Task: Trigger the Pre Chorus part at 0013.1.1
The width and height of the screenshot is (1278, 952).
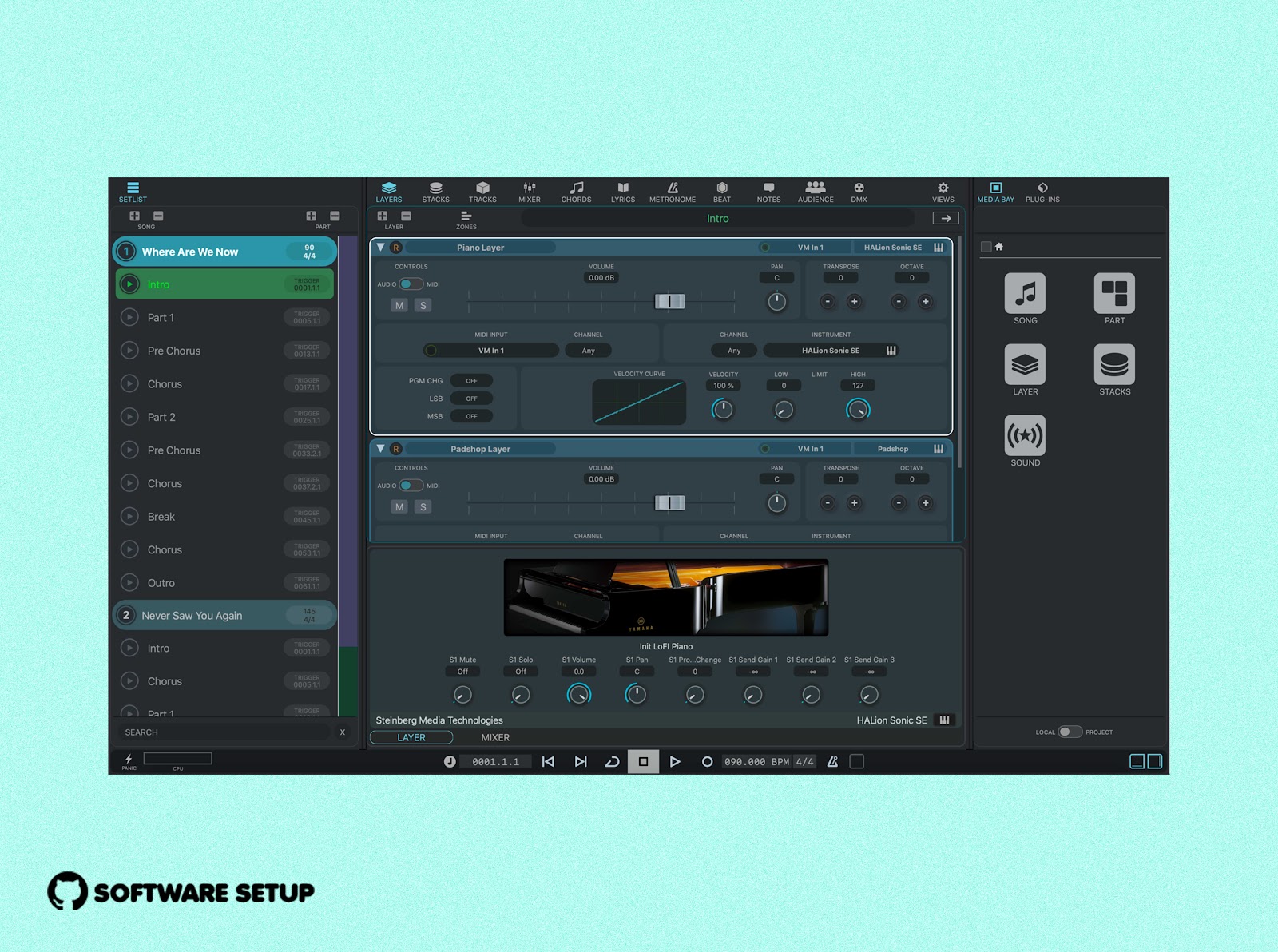Action: tap(129, 350)
